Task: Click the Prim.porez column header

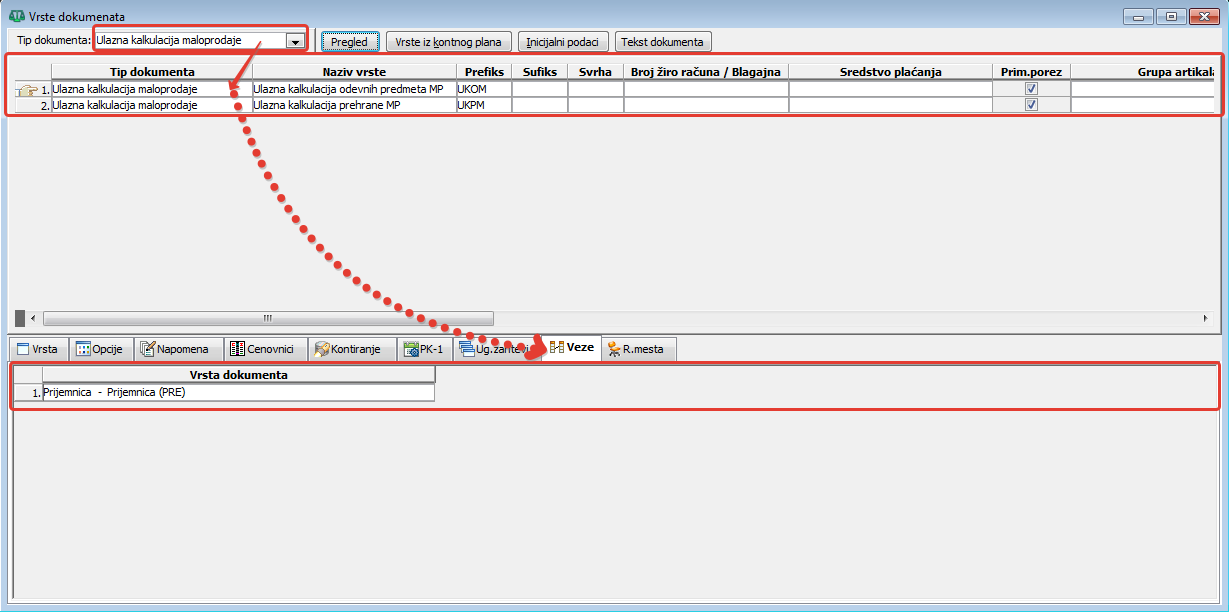Action: pos(1031,72)
